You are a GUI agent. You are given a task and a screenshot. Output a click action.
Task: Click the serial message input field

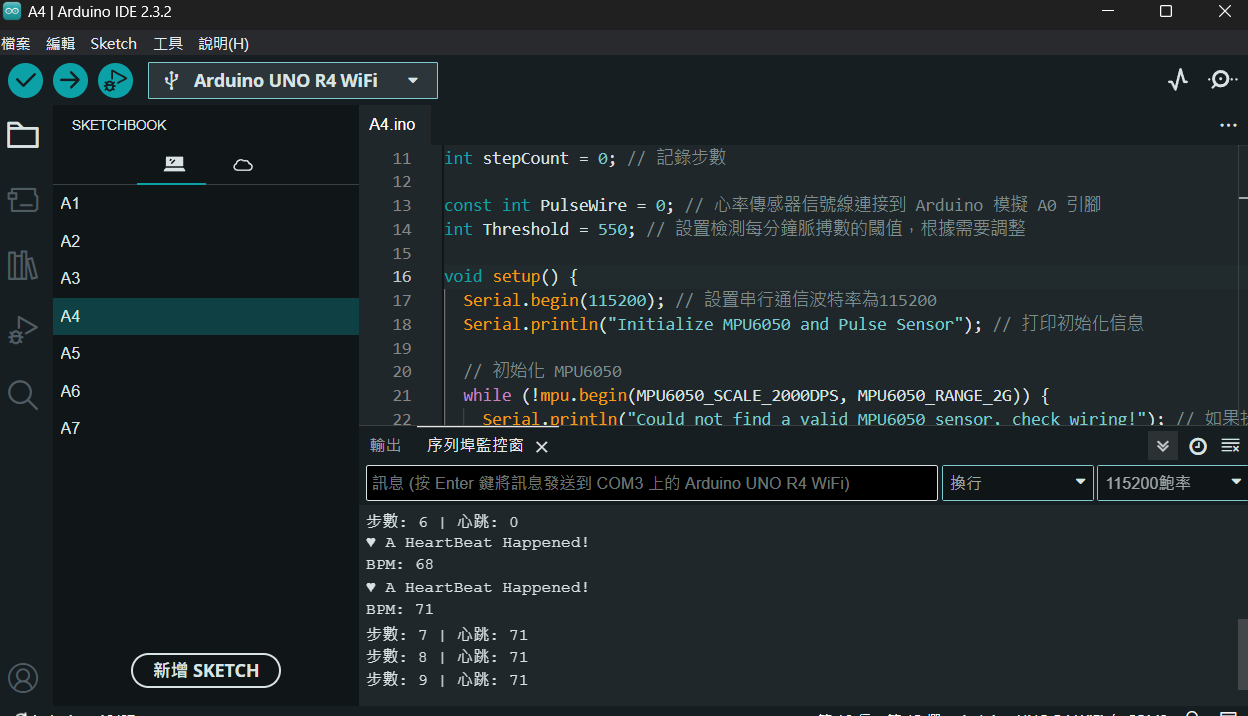pos(651,483)
